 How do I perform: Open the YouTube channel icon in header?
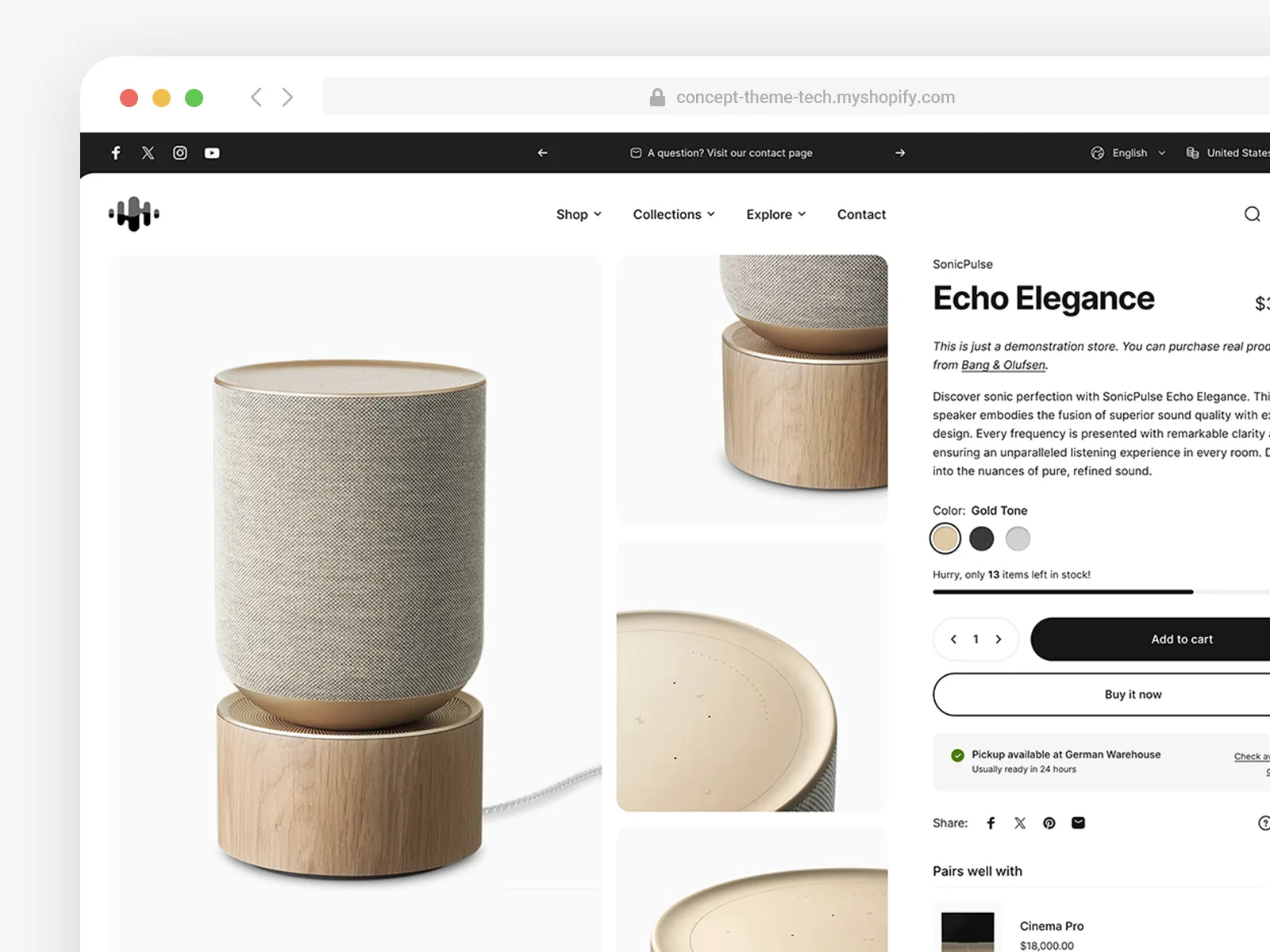point(212,153)
